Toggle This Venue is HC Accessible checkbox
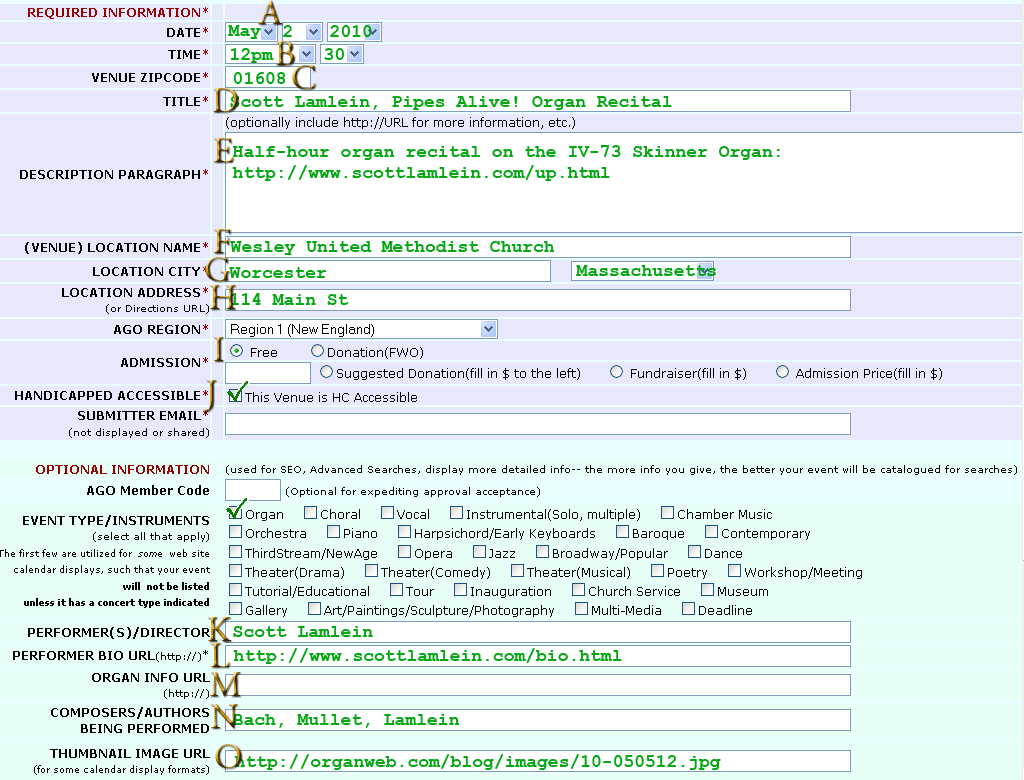Viewport: 1024px width, 780px height. pyautogui.click(x=235, y=396)
